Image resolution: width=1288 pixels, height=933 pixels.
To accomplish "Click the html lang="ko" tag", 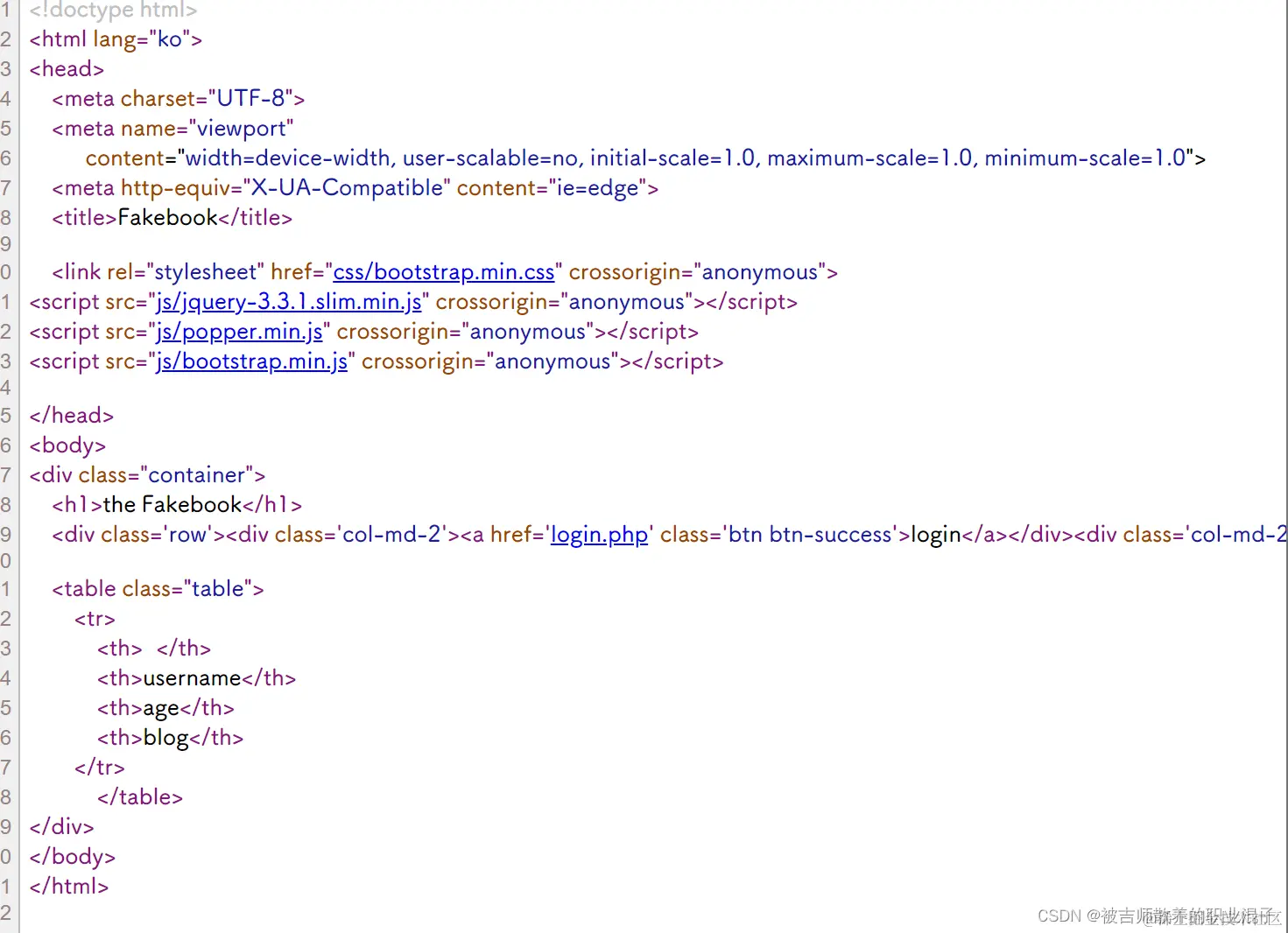I will 116,39.
